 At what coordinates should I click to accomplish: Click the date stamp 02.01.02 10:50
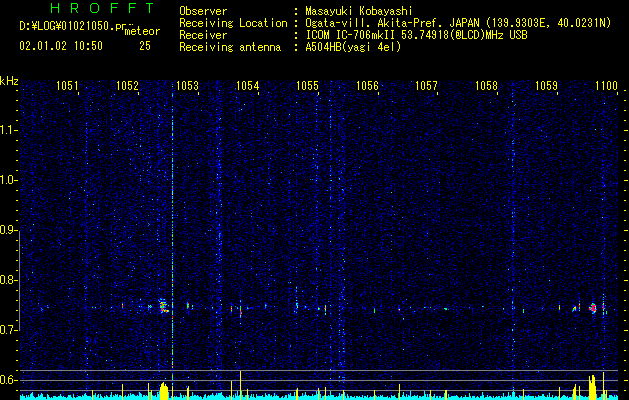tap(61, 46)
